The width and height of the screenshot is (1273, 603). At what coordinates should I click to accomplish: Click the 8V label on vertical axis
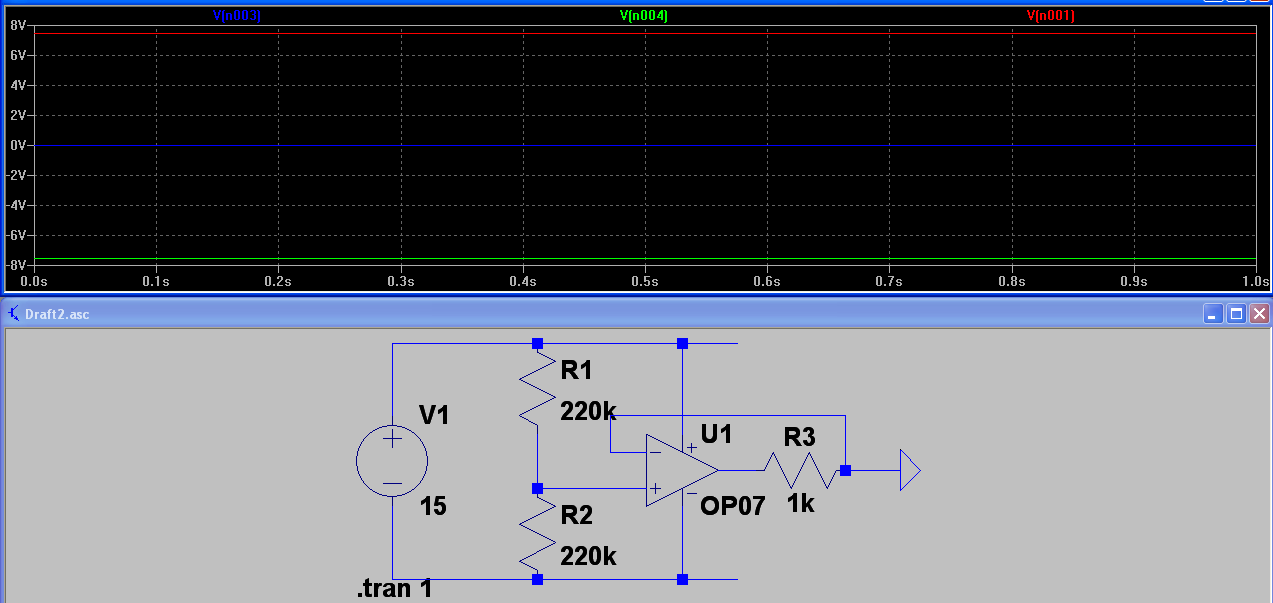pos(17,27)
